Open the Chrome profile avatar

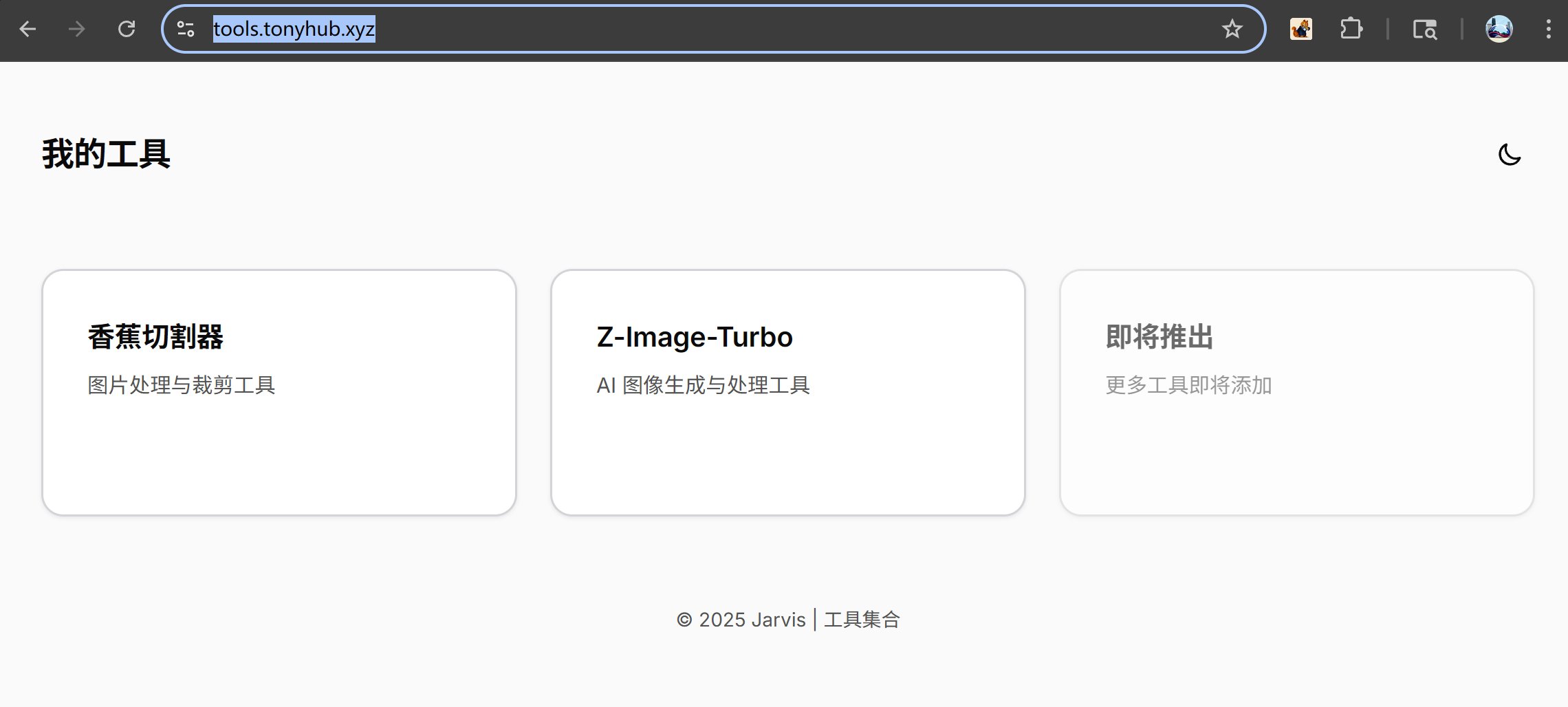(1499, 29)
